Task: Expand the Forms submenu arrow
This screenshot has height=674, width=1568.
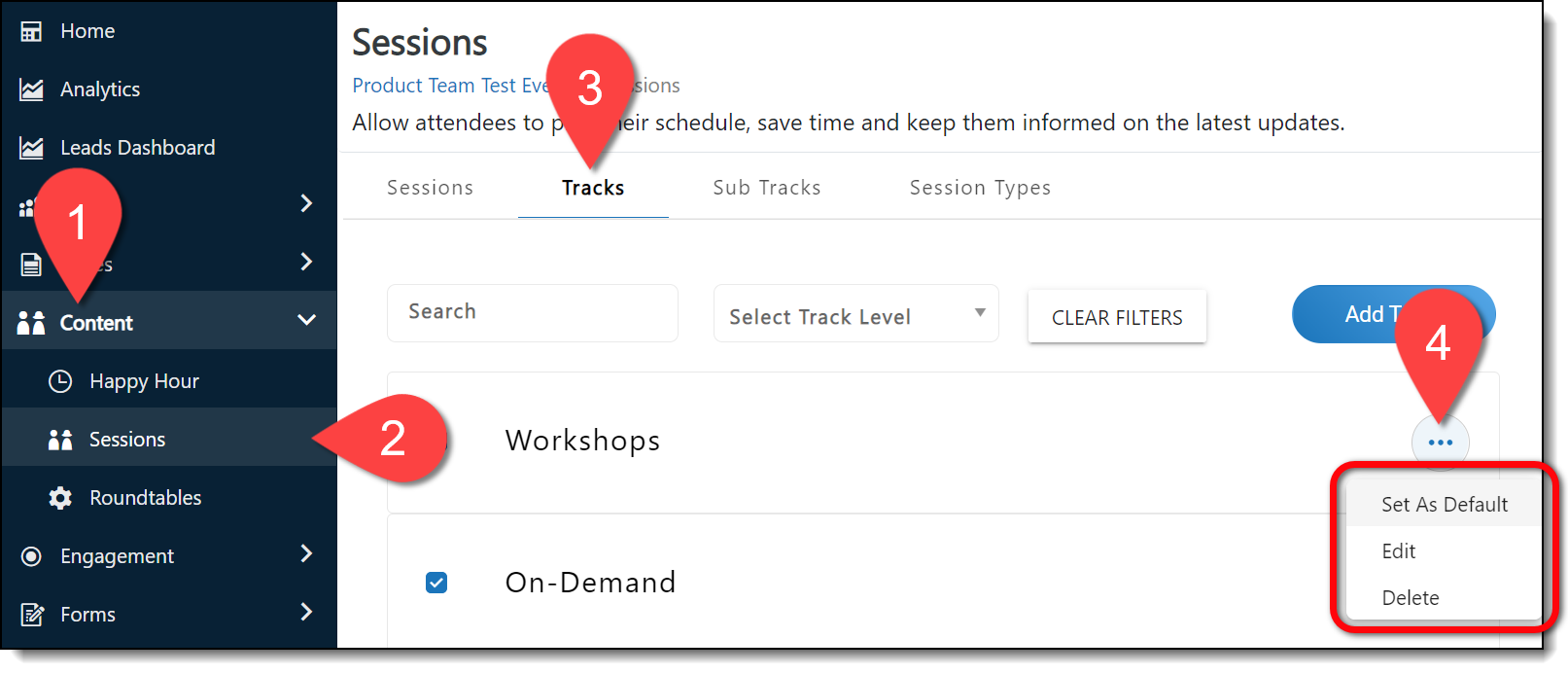Action: pyautogui.click(x=306, y=612)
